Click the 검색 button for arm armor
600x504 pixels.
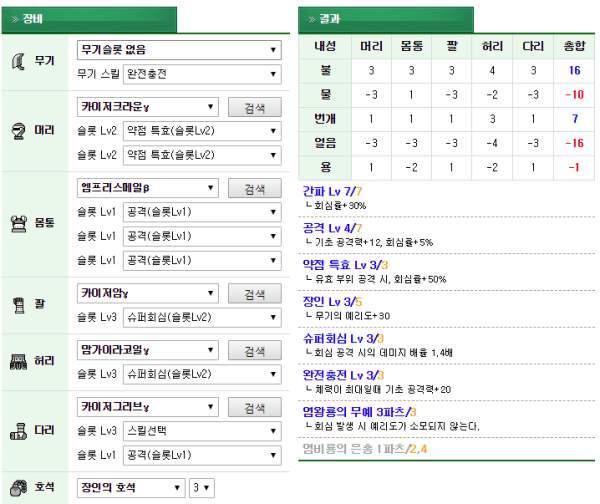255,294
